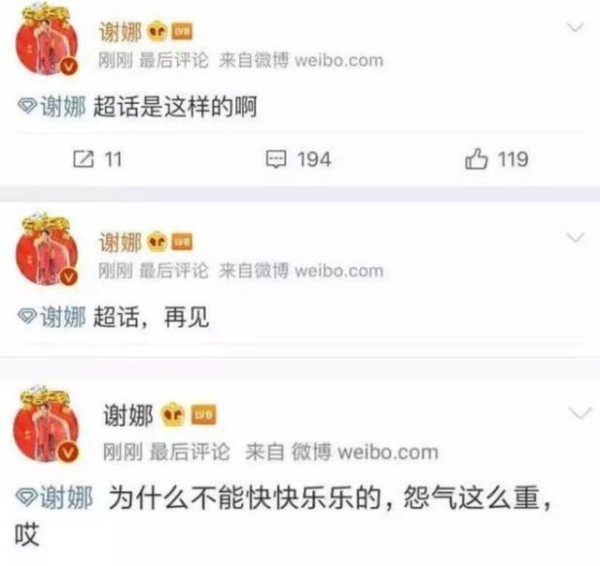600x566 pixels.
Task: Tap the LV8 level badge in second post
Action: click(x=182, y=242)
